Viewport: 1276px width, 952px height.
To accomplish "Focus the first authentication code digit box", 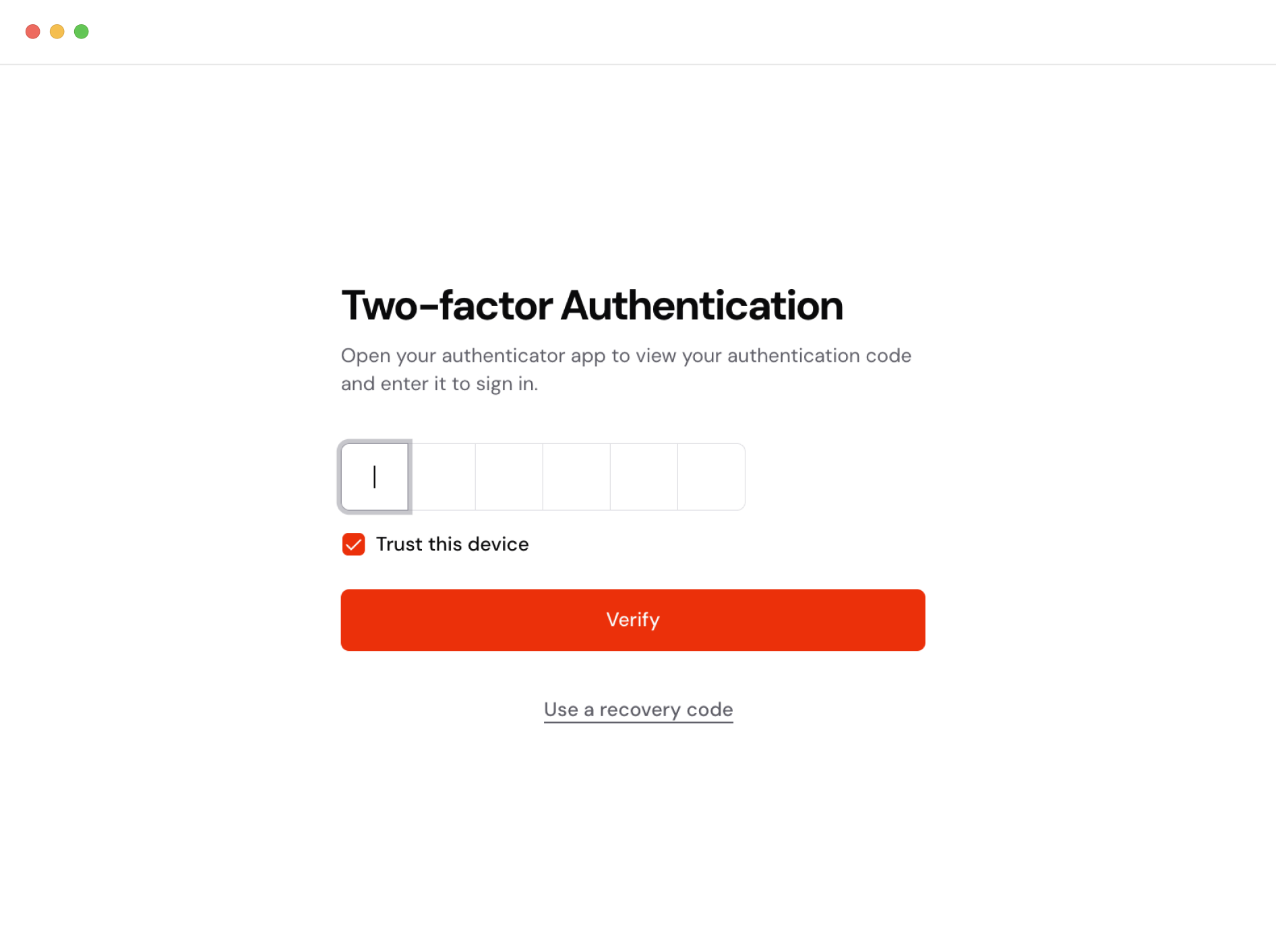I will point(375,477).
